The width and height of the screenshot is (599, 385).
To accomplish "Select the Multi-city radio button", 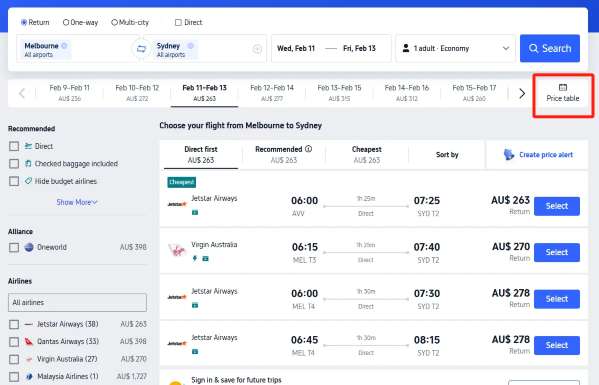I will pyautogui.click(x=114, y=23).
